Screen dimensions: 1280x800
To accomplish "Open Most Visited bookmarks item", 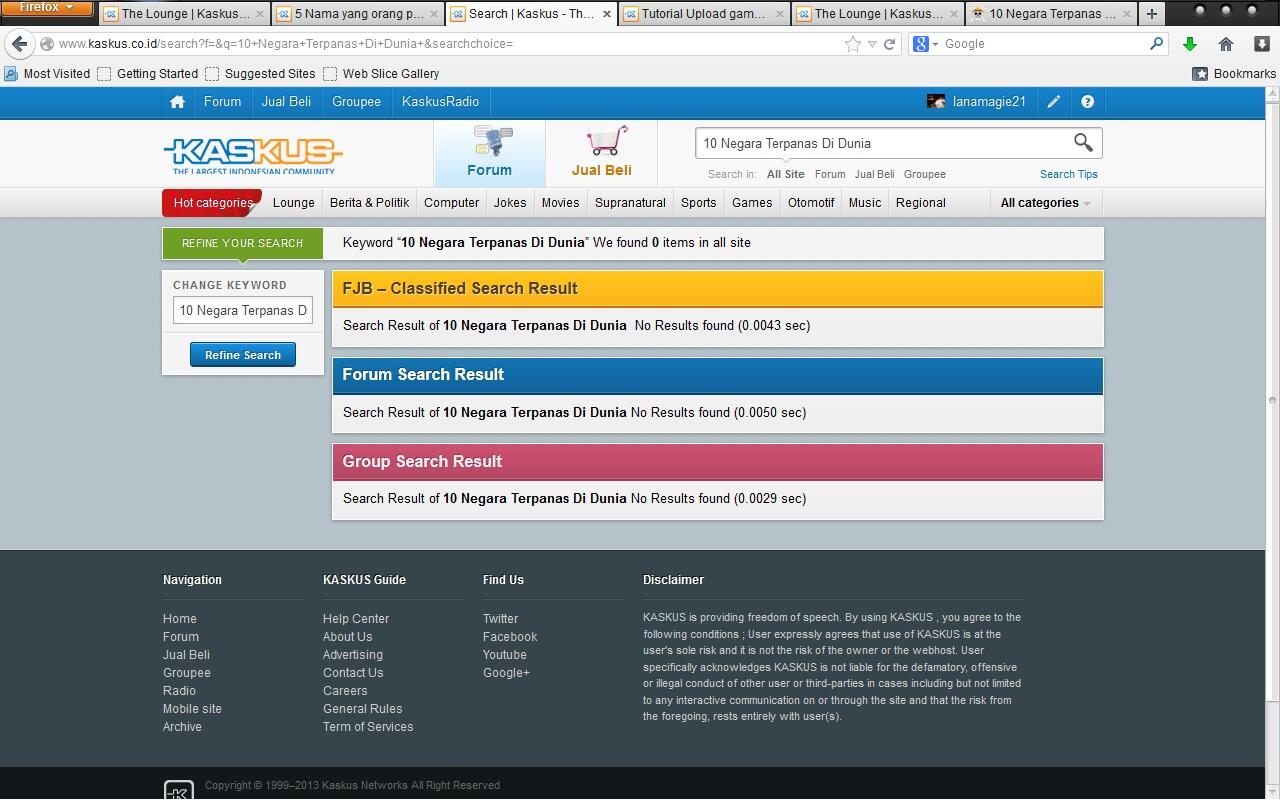I will click(47, 74).
